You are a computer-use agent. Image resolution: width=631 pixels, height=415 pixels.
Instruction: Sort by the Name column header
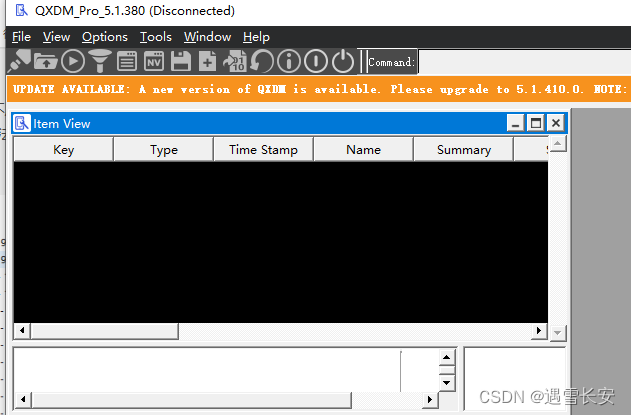point(363,149)
